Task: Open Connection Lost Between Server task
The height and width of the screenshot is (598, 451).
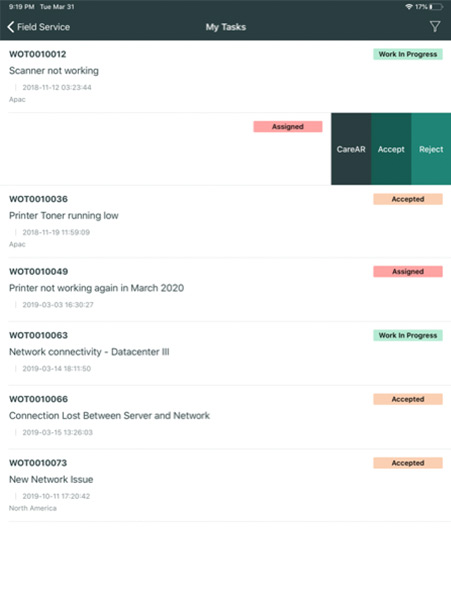Action: [x=225, y=417]
